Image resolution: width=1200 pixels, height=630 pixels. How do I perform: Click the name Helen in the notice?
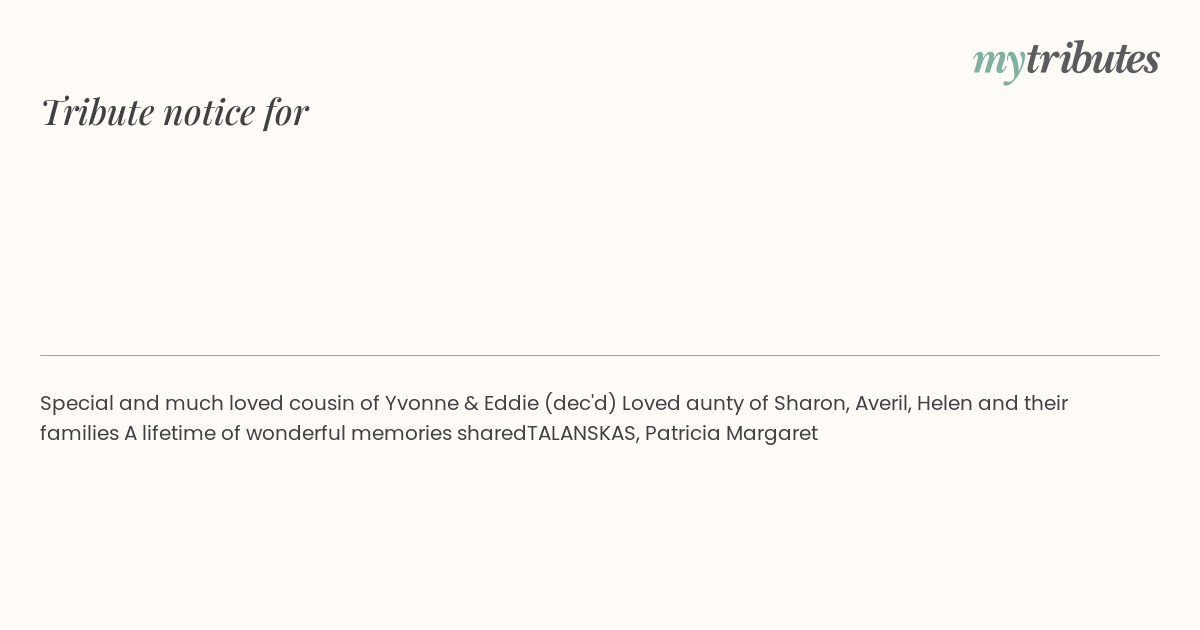click(944, 403)
